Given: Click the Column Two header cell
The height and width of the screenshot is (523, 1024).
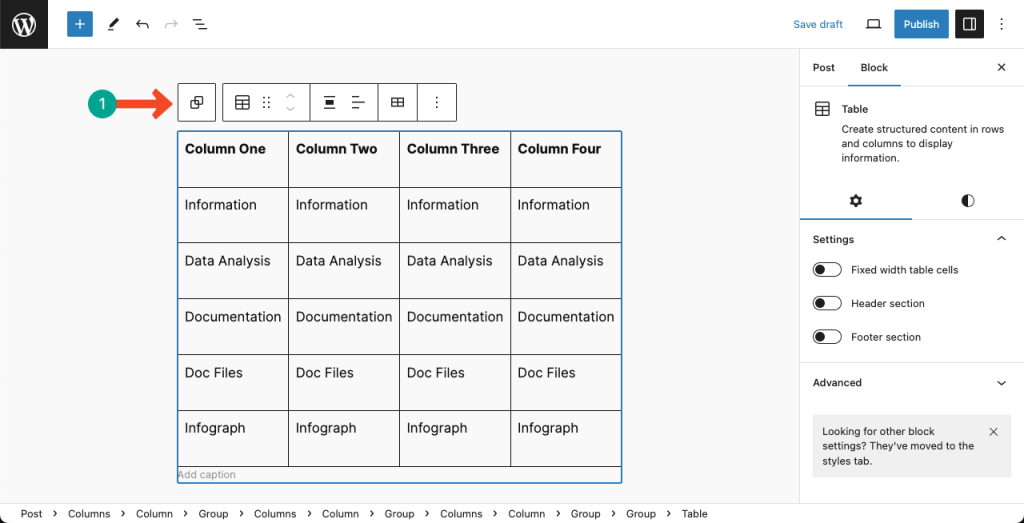Looking at the screenshot, I should [x=344, y=159].
